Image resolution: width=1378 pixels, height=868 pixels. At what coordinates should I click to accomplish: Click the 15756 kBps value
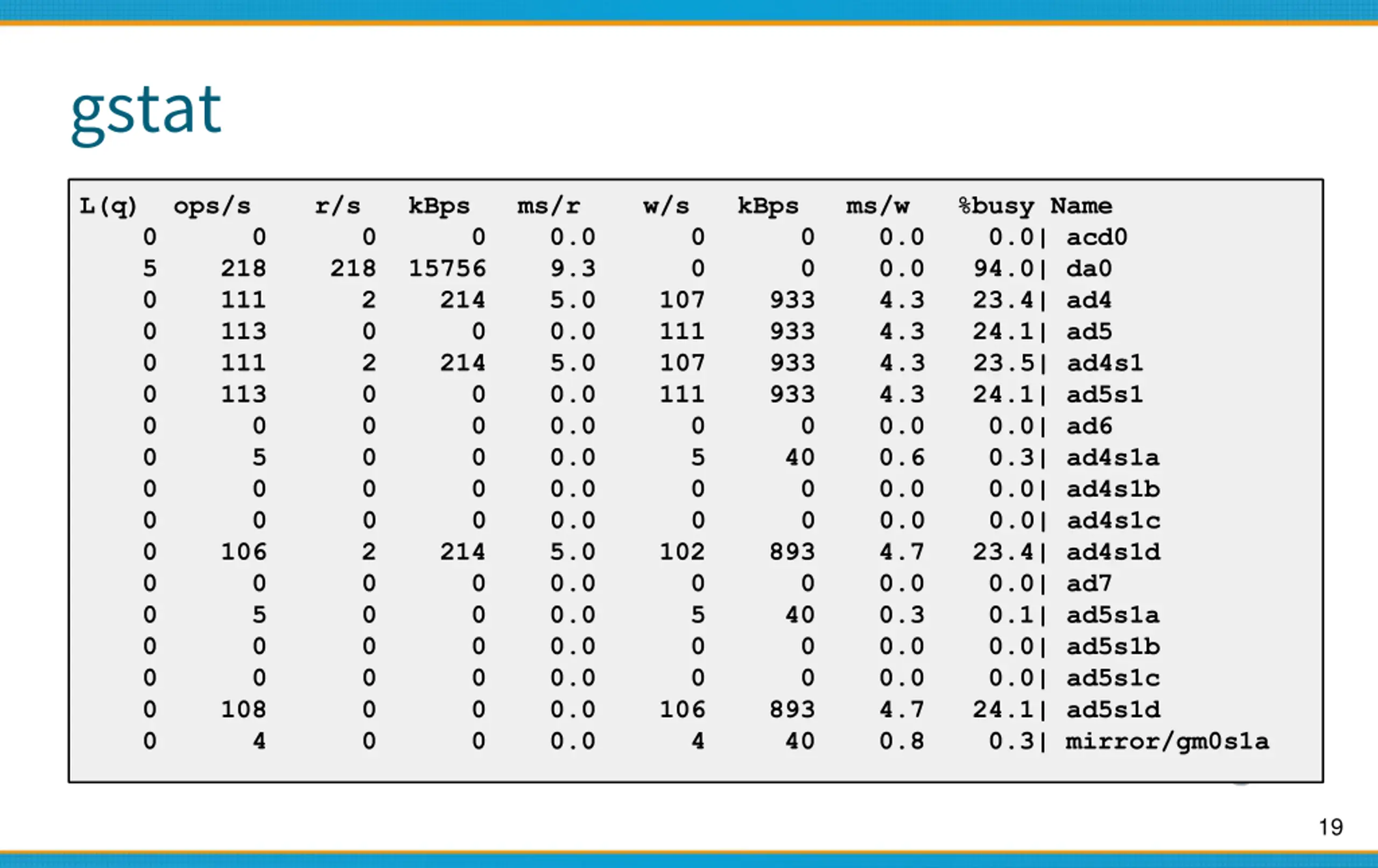pyautogui.click(x=447, y=269)
